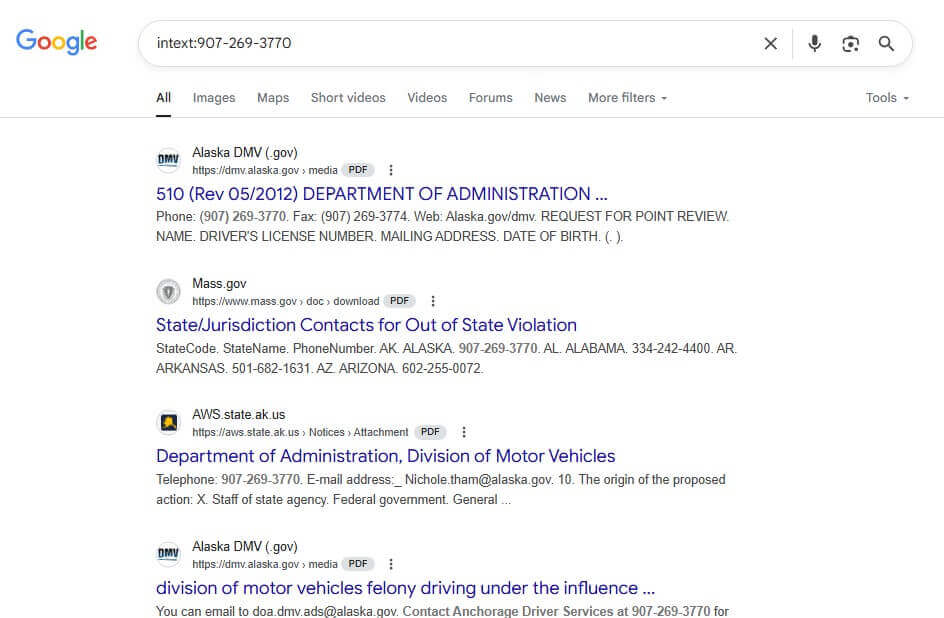This screenshot has width=944, height=618.
Task: Expand the More filters dropdown
Action: point(627,97)
